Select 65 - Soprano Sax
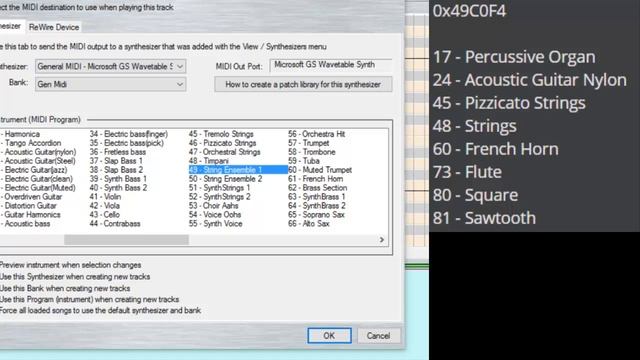 (316, 215)
